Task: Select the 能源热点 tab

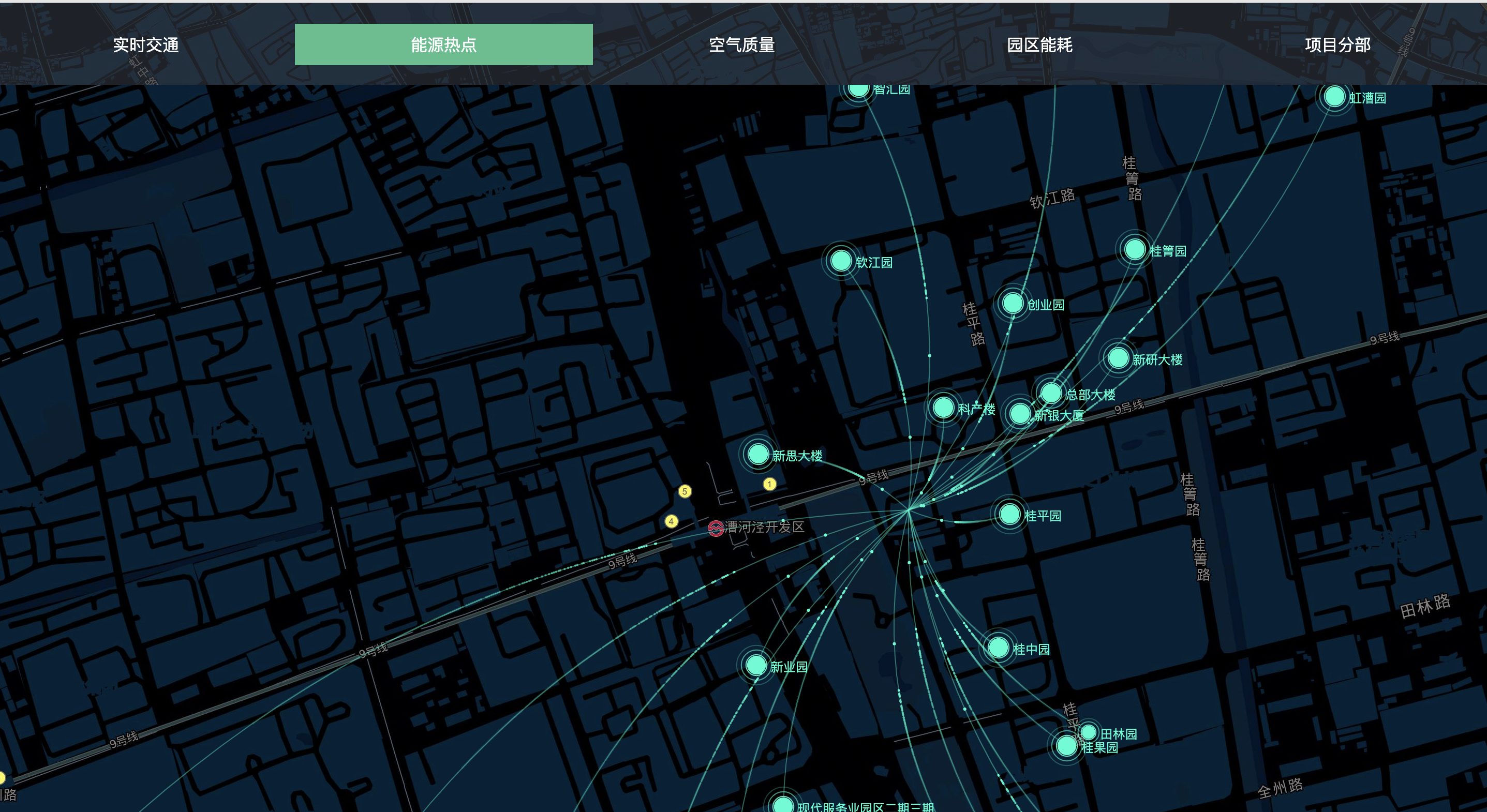Action: coord(443,44)
